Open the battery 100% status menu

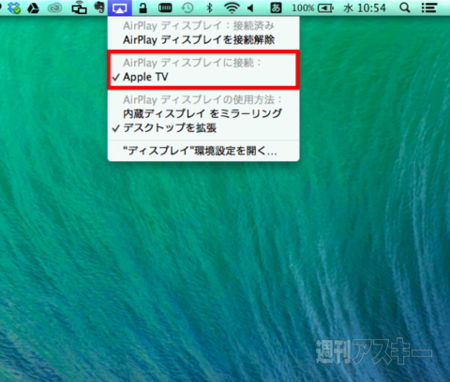313,8
